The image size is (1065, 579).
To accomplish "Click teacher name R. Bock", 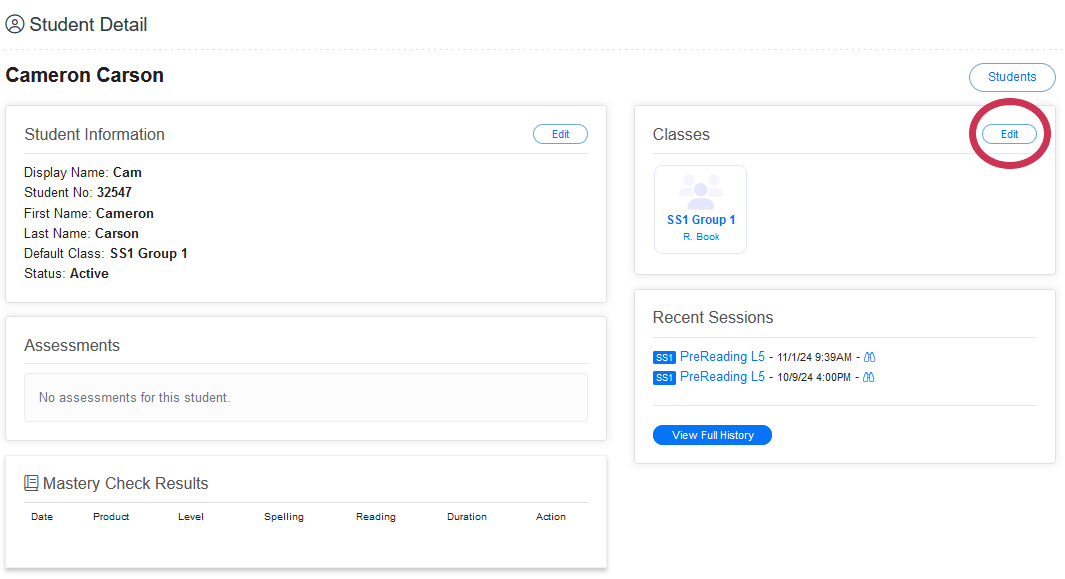I will (701, 237).
